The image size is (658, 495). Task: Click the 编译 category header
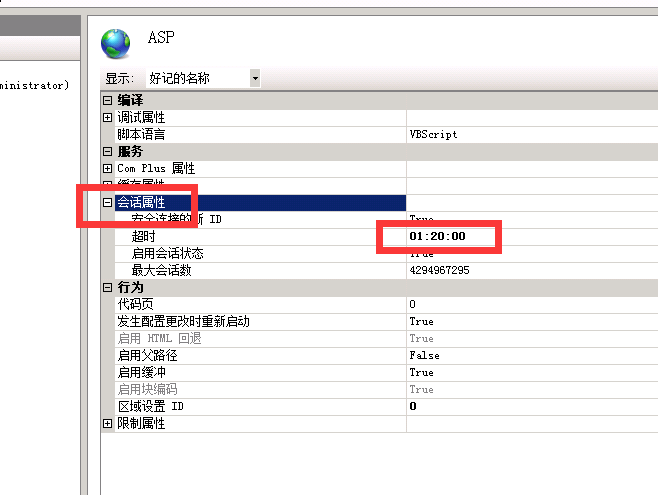coord(130,100)
